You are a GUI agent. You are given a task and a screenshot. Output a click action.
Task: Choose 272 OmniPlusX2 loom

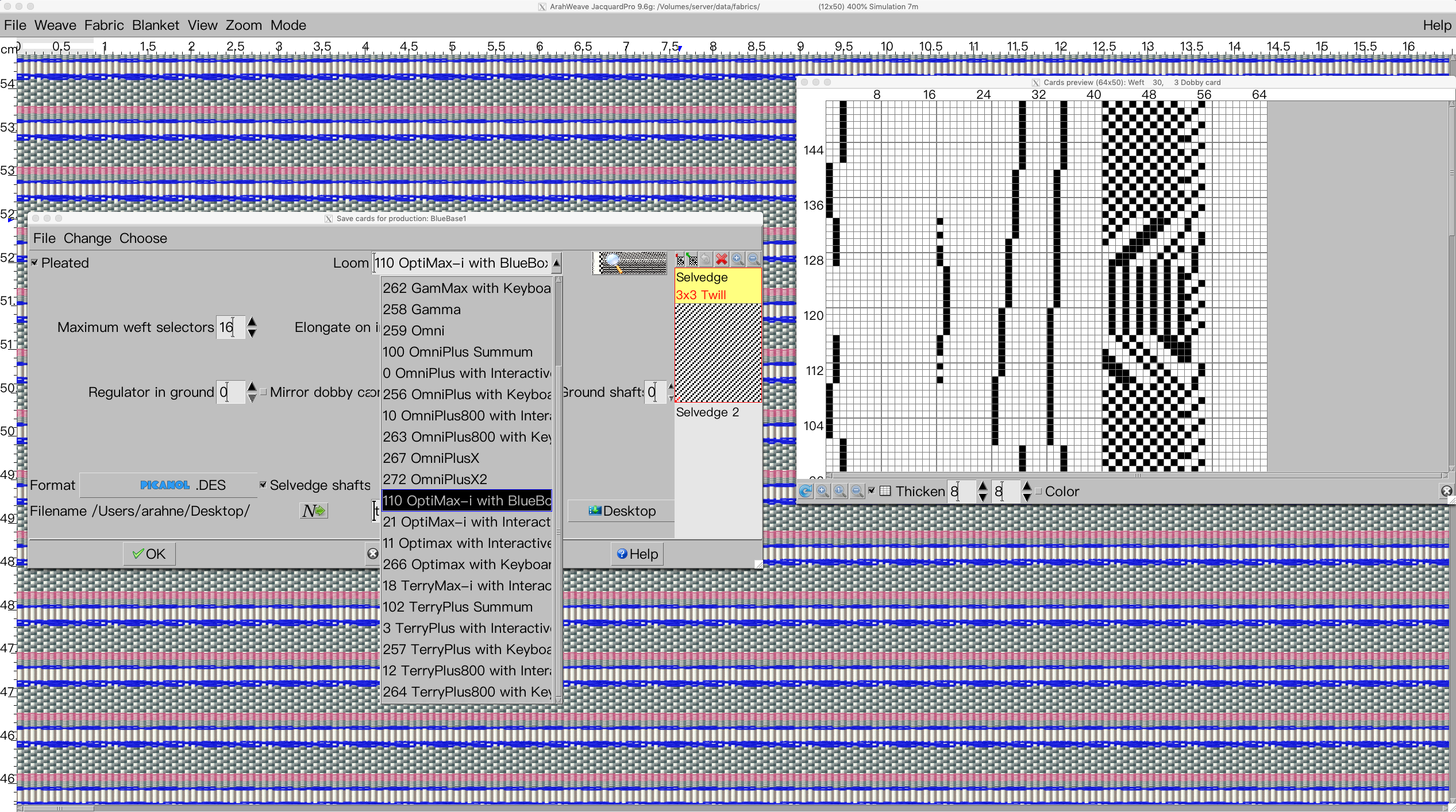467,479
